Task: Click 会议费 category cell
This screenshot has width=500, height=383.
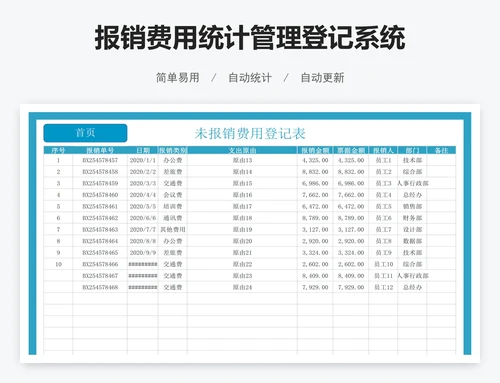Action: coord(173,195)
